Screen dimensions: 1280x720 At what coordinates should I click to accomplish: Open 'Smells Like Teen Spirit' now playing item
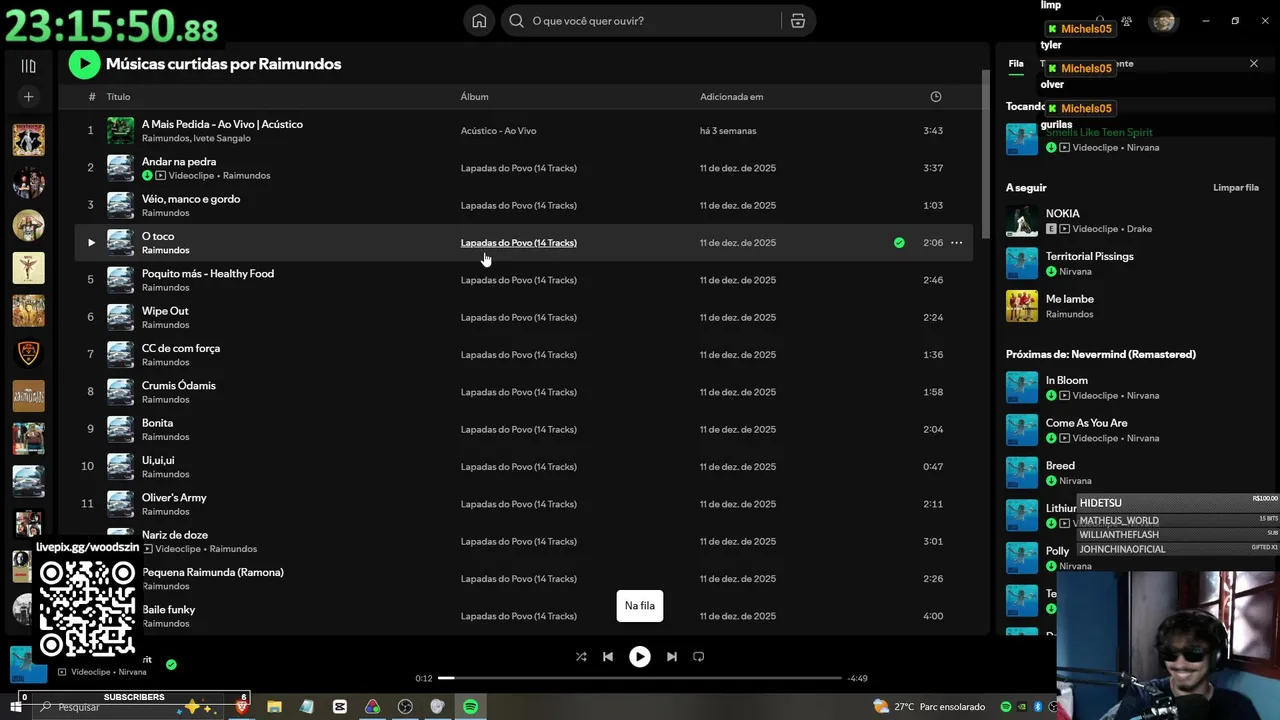[1133, 139]
